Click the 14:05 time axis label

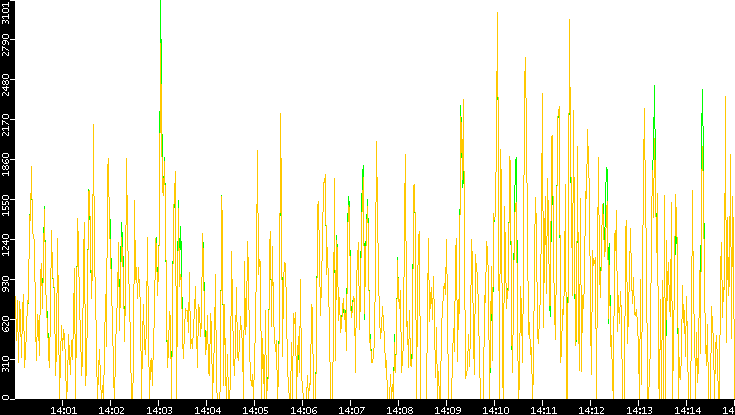[255, 410]
